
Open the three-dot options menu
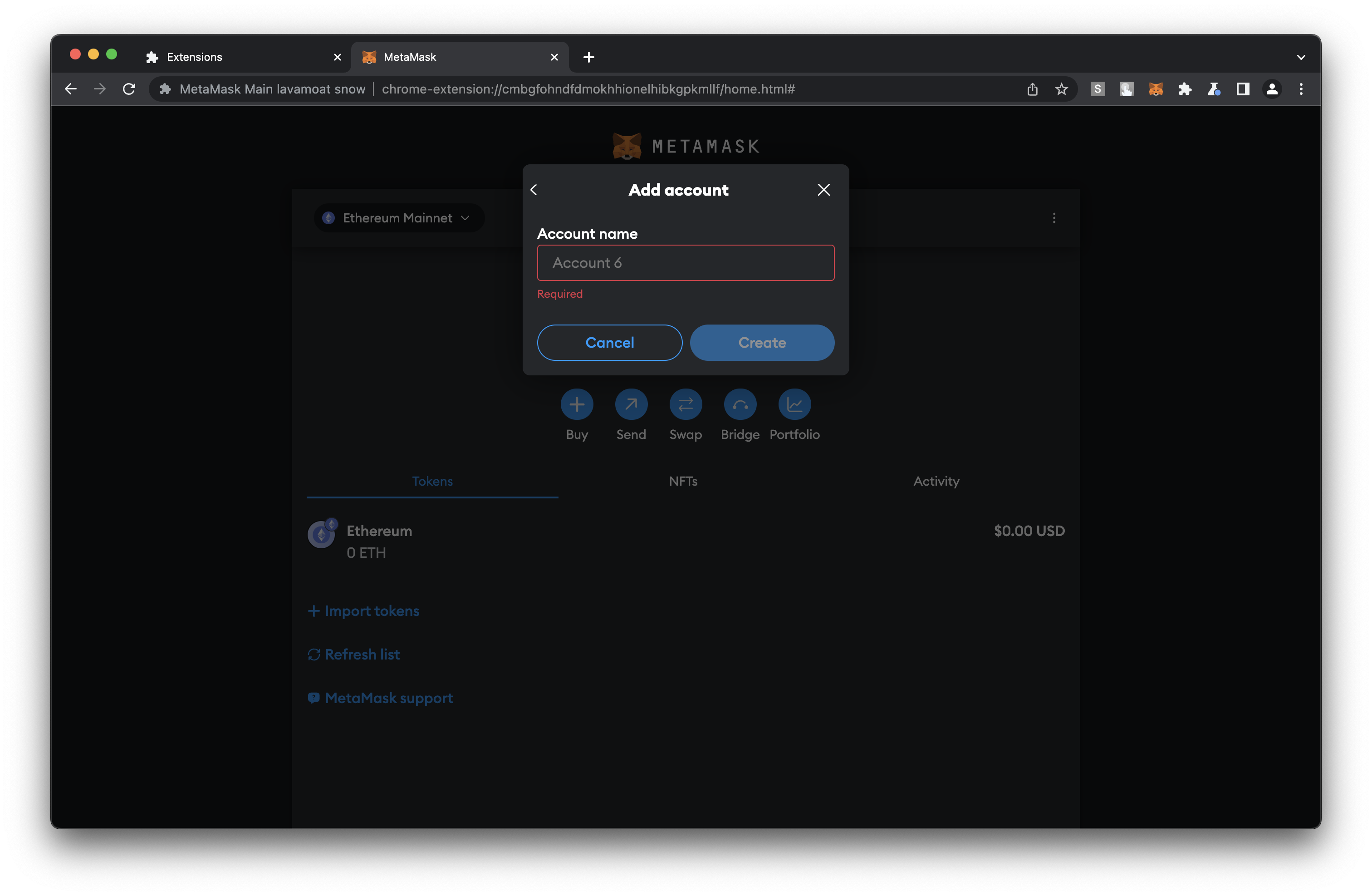1054,218
